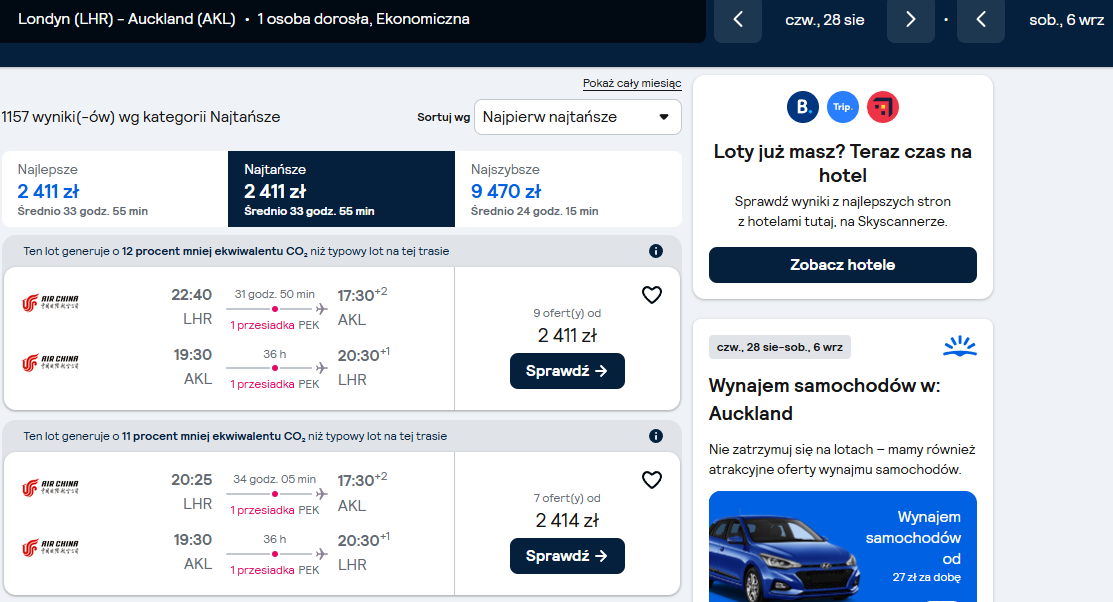
Task: Open the blue car rental promo image
Action: point(843,547)
